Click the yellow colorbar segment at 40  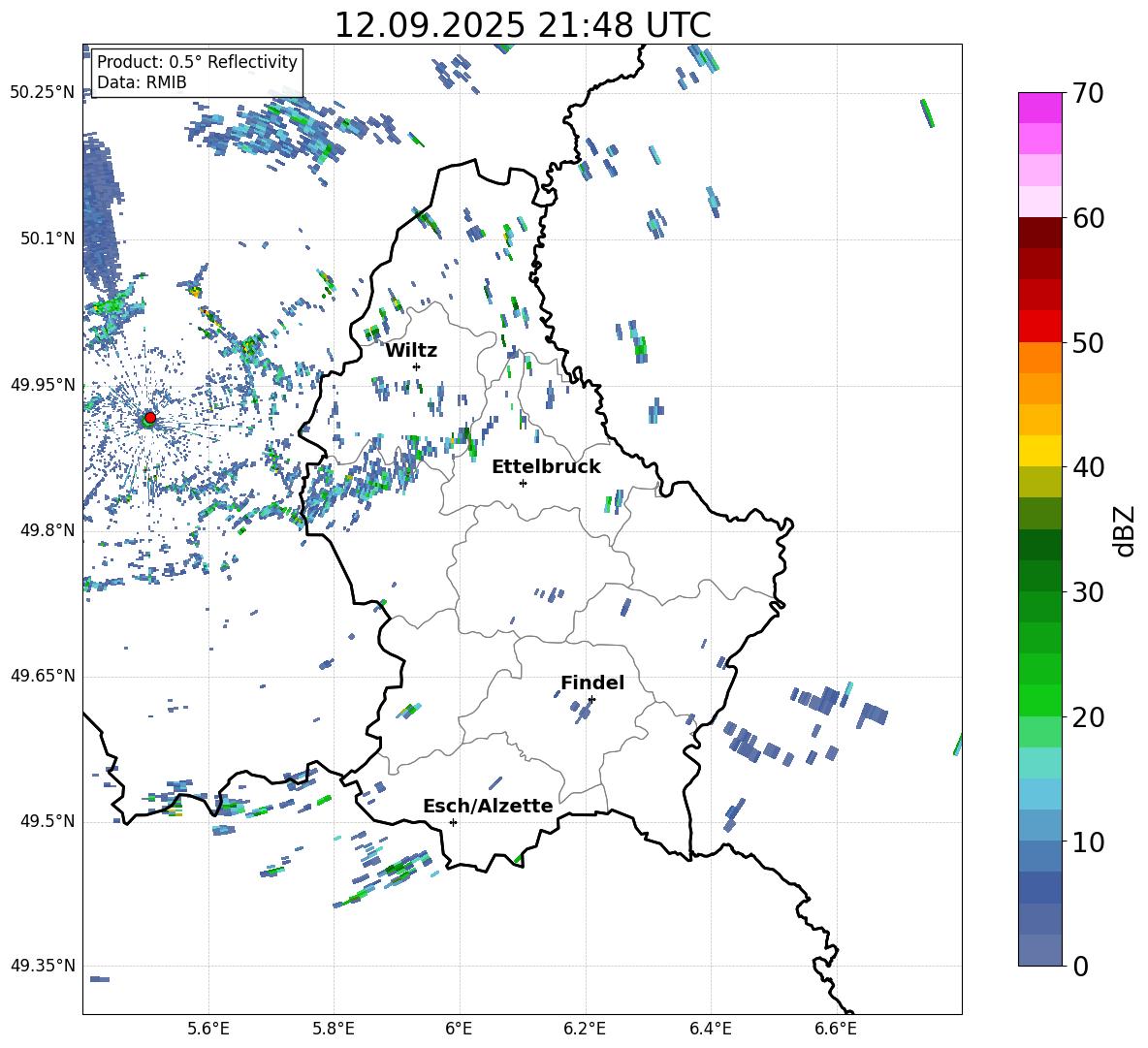(x=1040, y=451)
